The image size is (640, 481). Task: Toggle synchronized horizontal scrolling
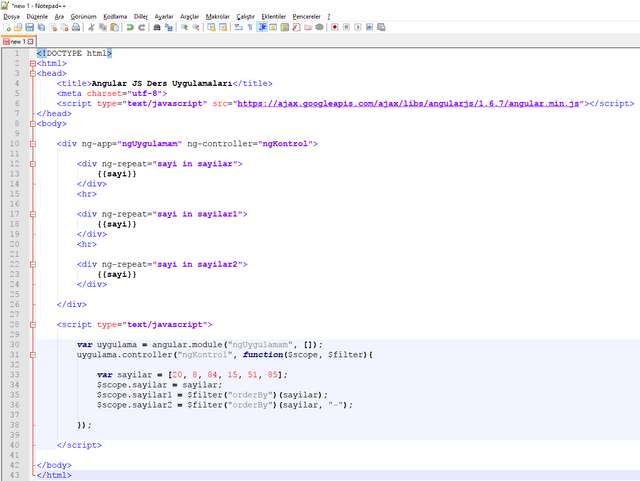[x=223, y=27]
